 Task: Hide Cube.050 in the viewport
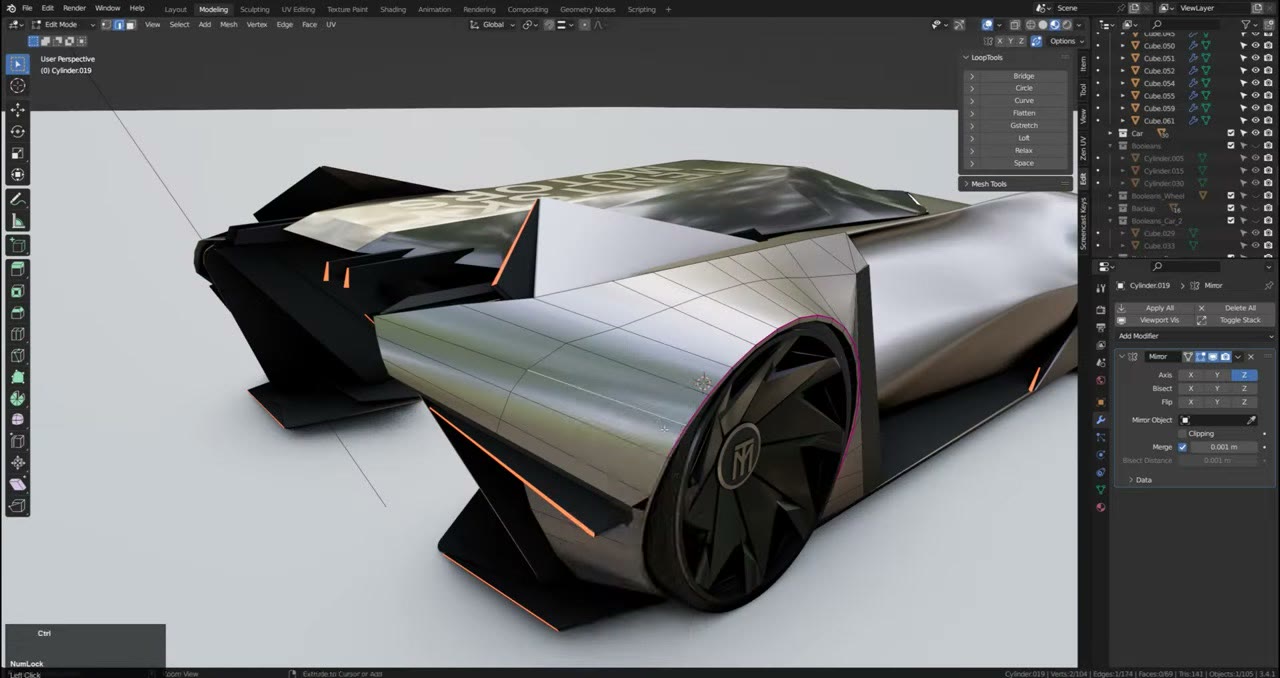pos(1256,46)
